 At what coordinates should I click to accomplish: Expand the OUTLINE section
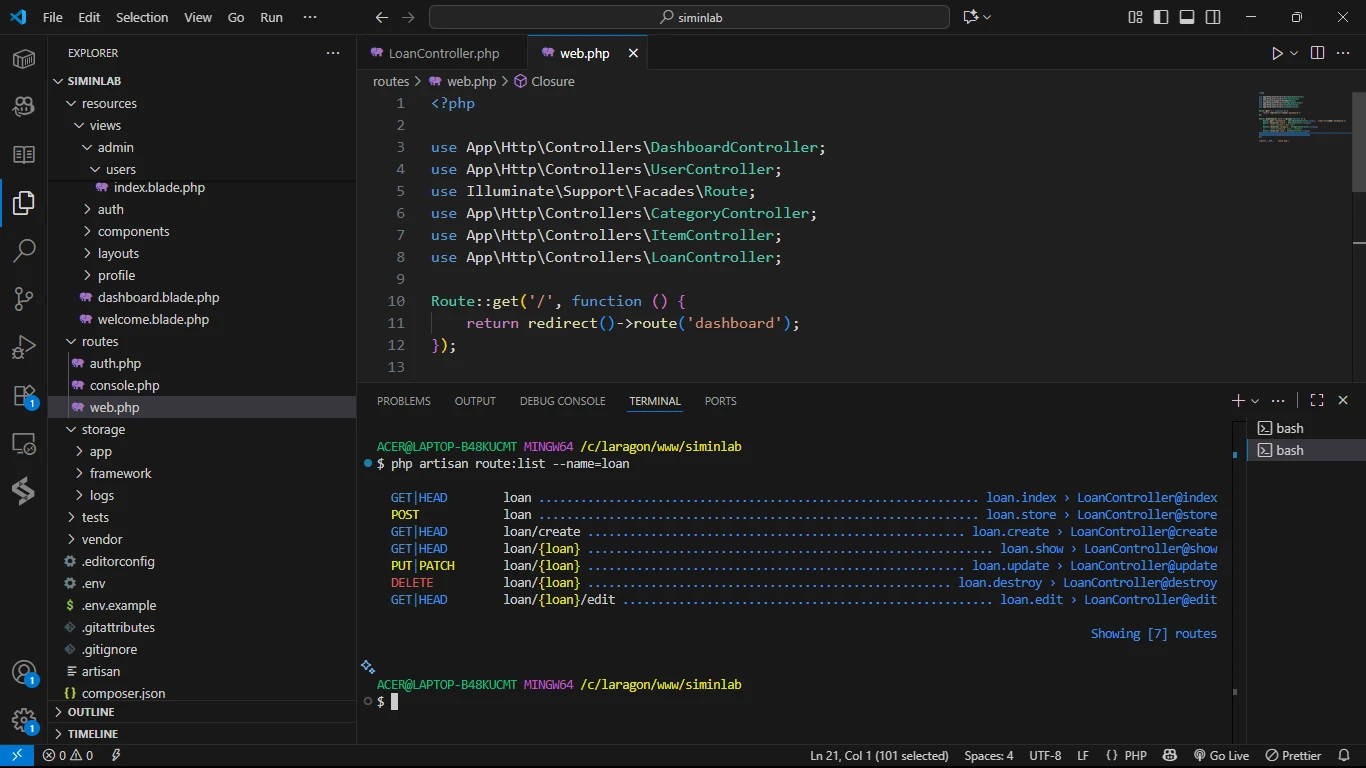[91, 712]
